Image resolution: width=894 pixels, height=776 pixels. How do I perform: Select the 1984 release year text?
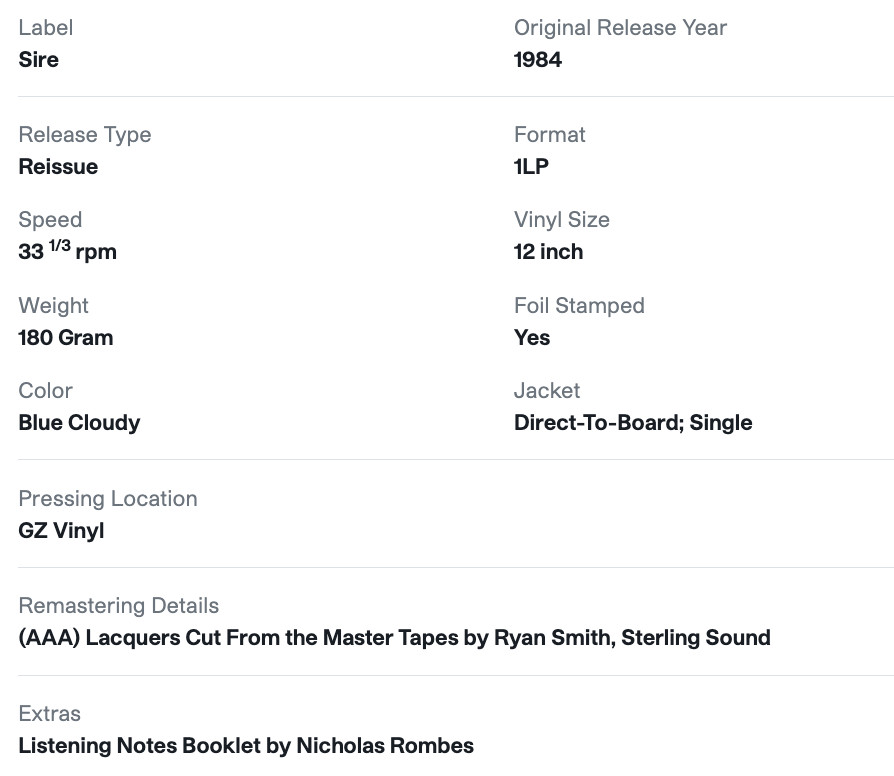[x=538, y=59]
